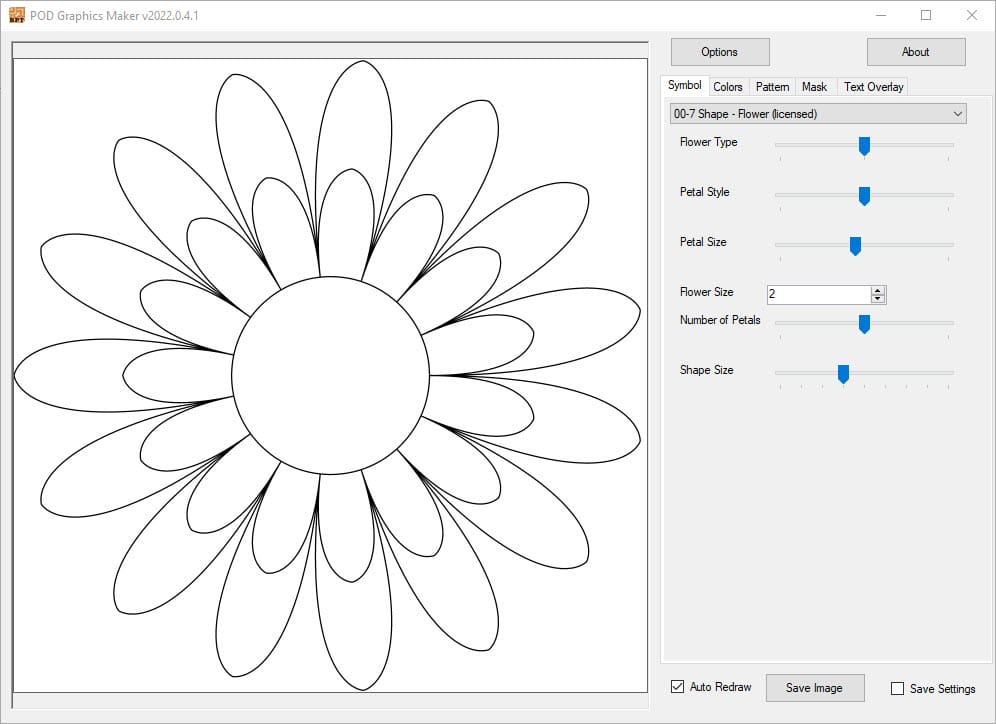This screenshot has height=724, width=996.
Task: Open the About window
Action: coord(915,52)
